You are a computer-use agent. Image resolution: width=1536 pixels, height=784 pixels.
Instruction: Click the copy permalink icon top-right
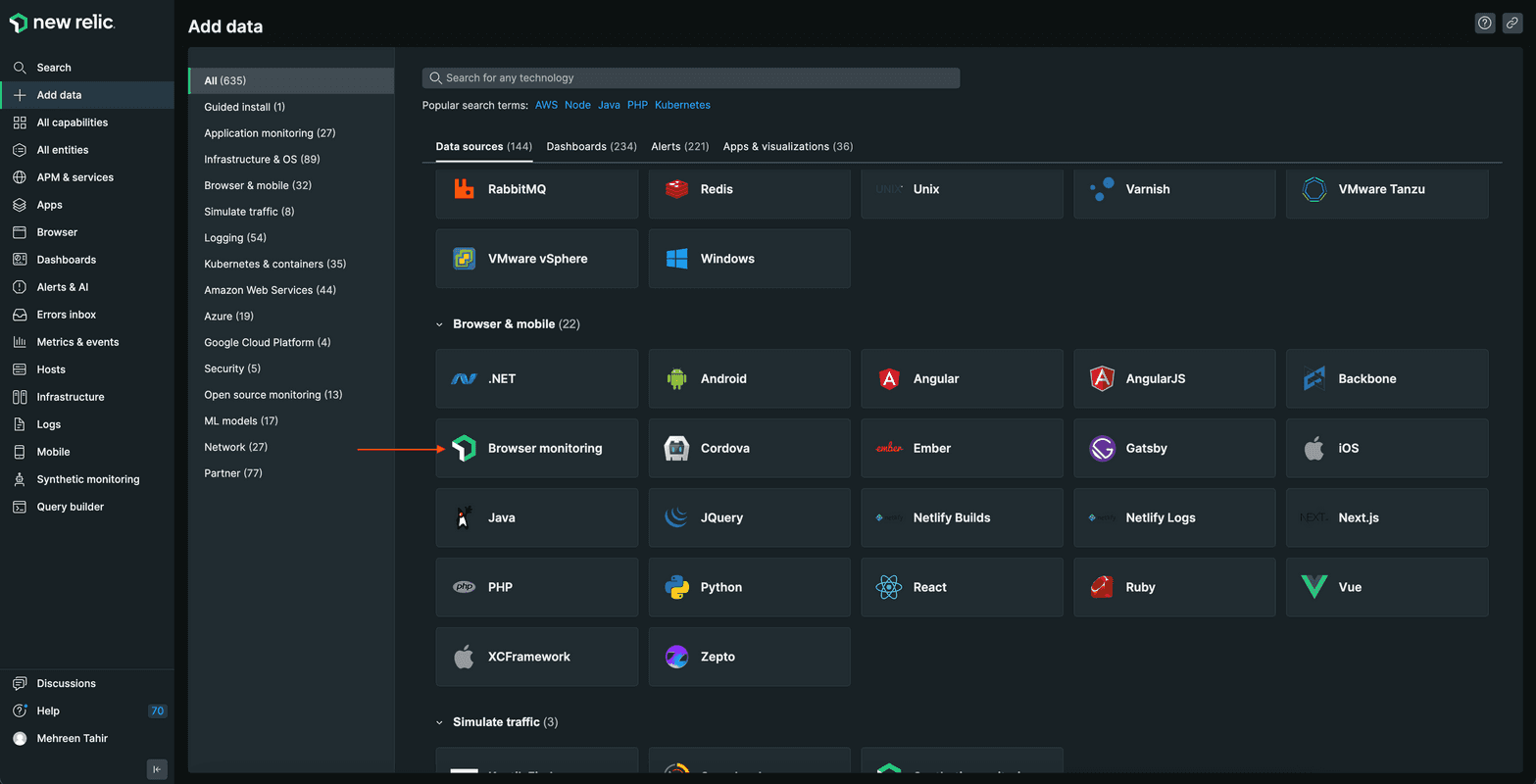[1512, 24]
